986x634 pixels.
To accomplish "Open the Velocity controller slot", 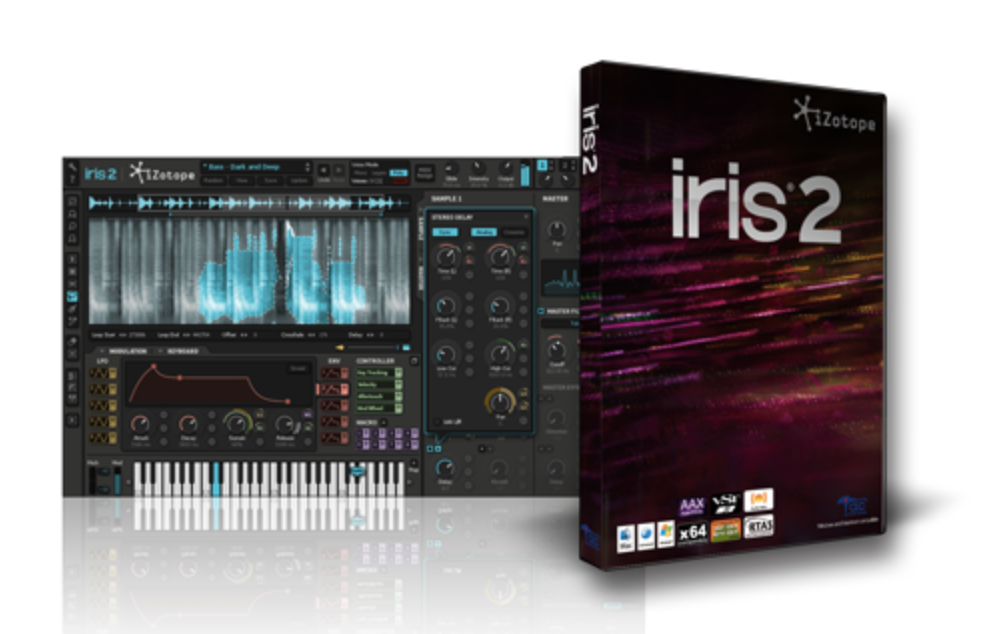I will (x=379, y=384).
